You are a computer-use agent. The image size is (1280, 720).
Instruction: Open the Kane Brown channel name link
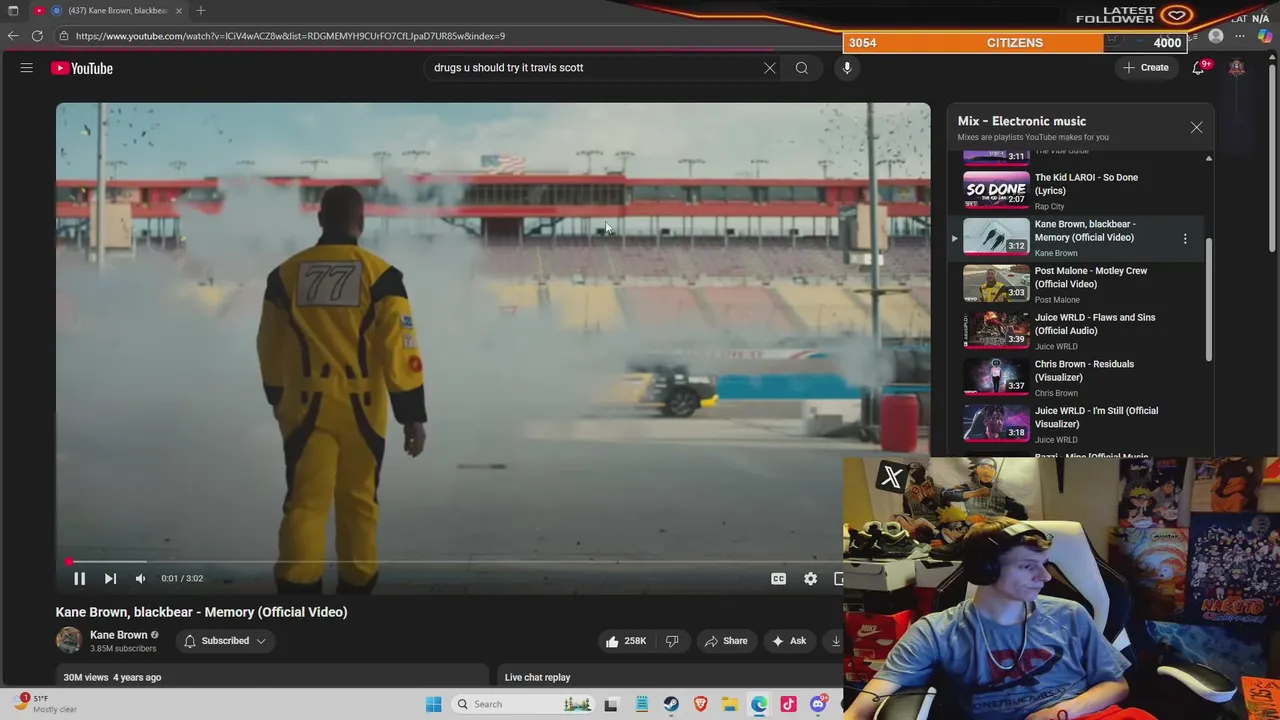118,635
